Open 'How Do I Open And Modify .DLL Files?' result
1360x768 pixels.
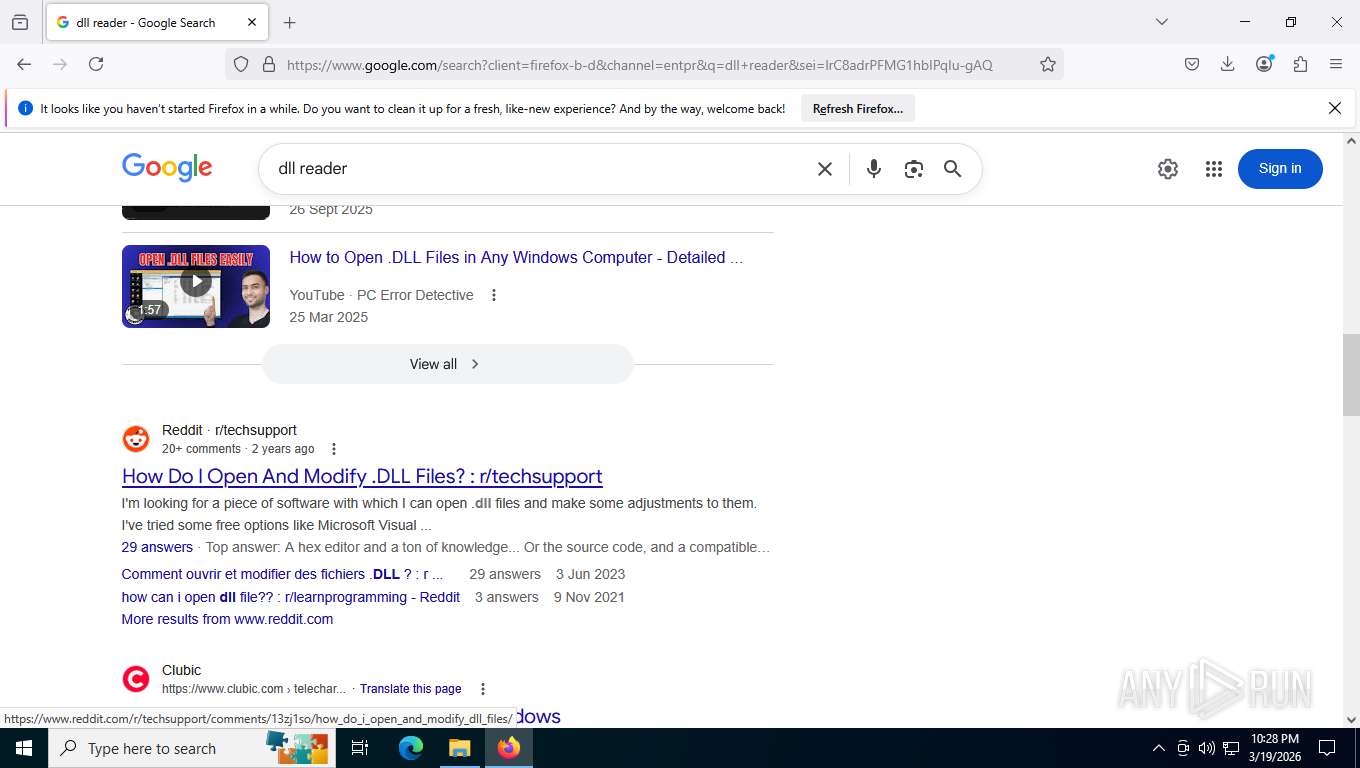click(362, 476)
